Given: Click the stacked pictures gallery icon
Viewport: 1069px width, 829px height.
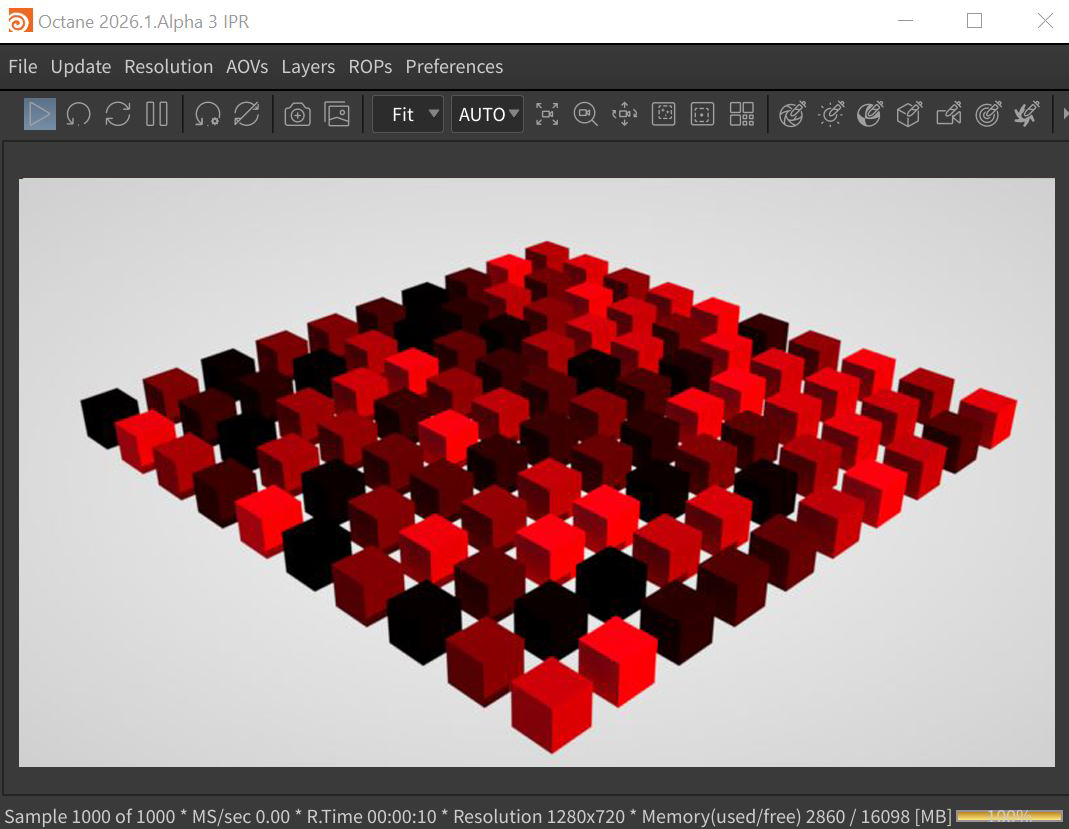Looking at the screenshot, I should pos(337,114).
